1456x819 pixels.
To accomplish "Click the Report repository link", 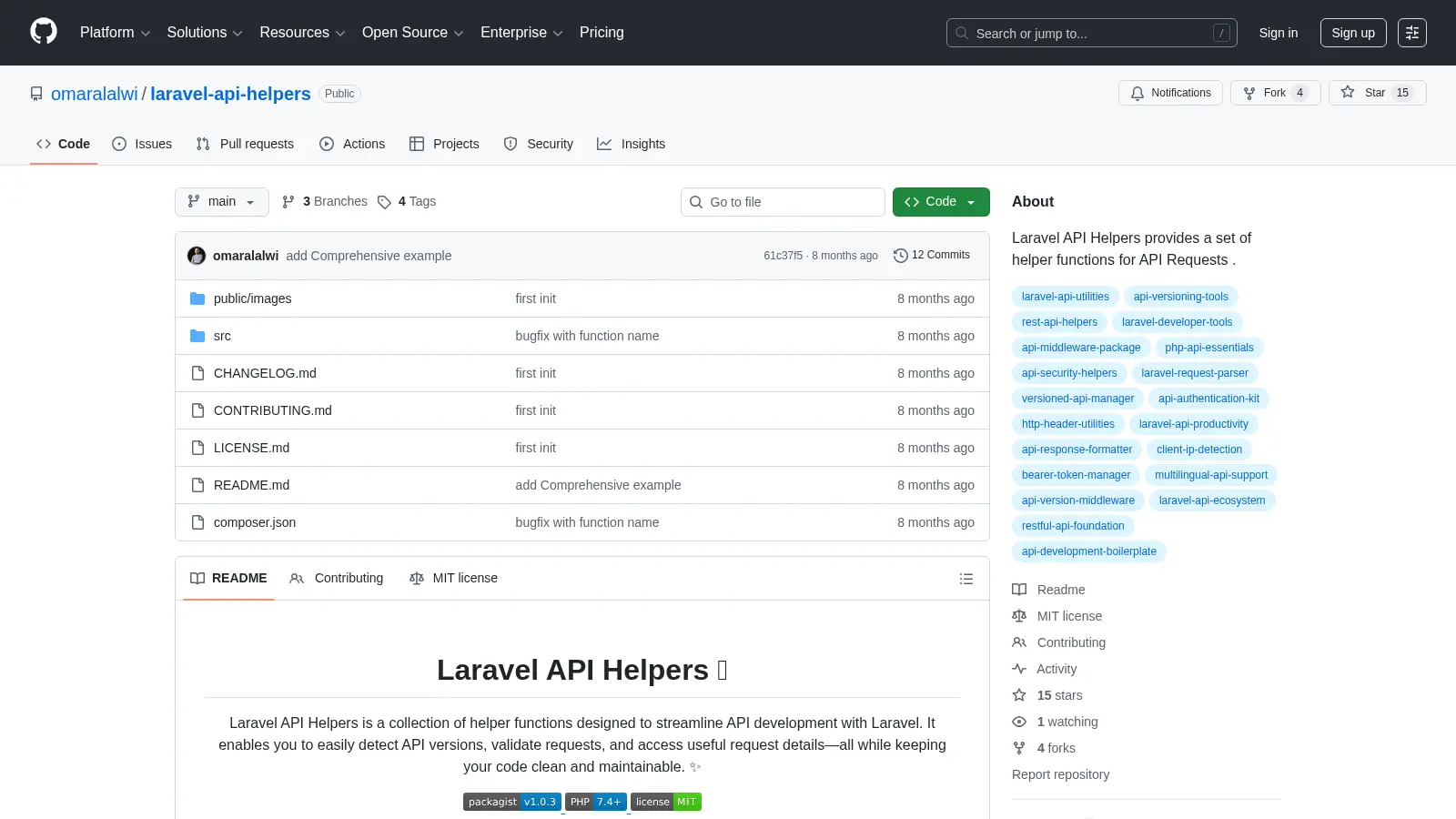I will tap(1060, 774).
